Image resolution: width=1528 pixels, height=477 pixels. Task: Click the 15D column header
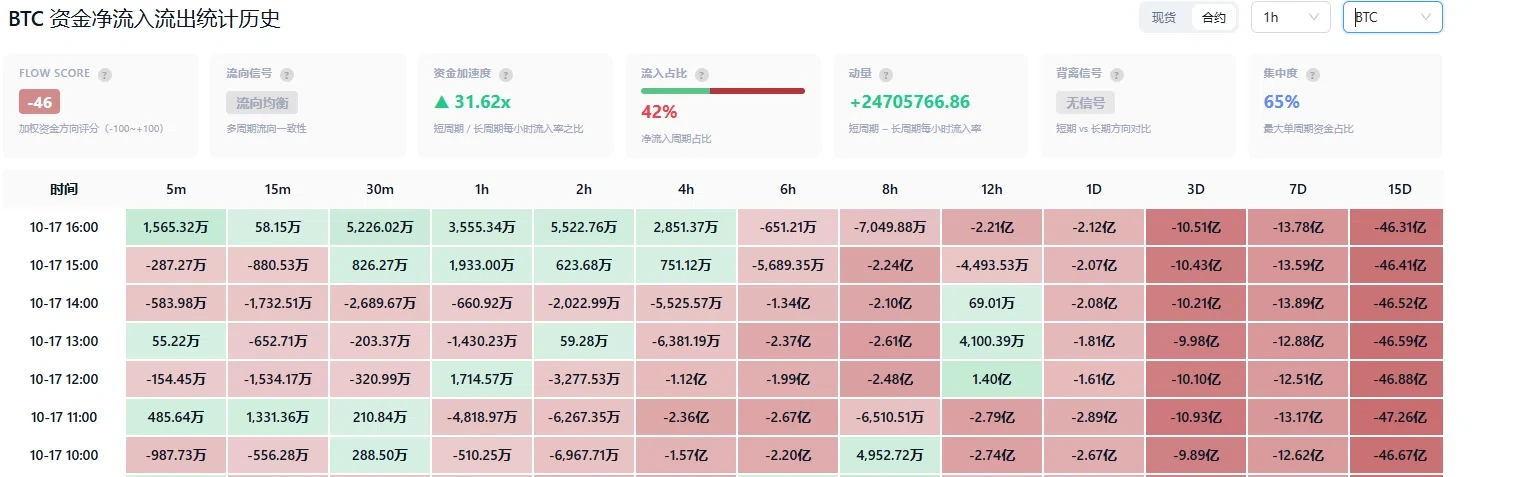[x=1400, y=189]
